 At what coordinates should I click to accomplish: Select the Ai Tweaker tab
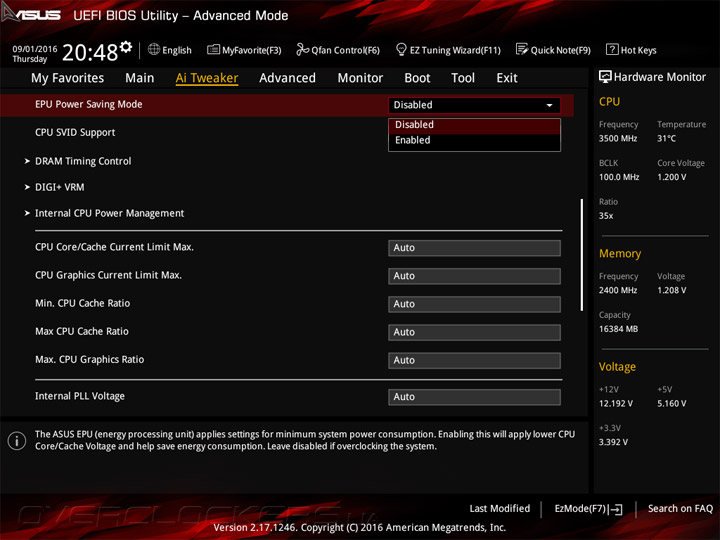207,78
